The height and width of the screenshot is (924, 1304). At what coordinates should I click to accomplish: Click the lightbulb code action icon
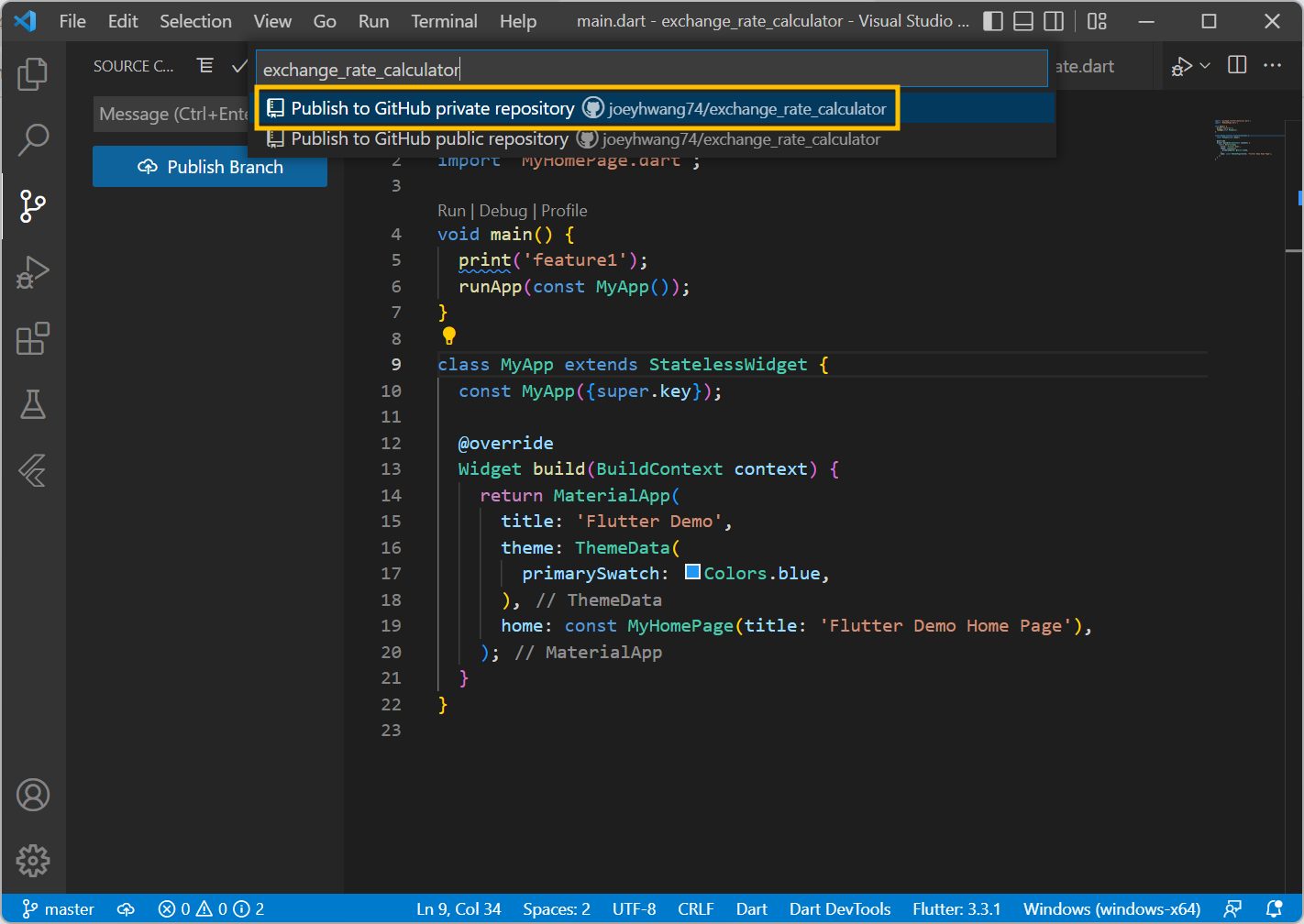point(448,335)
